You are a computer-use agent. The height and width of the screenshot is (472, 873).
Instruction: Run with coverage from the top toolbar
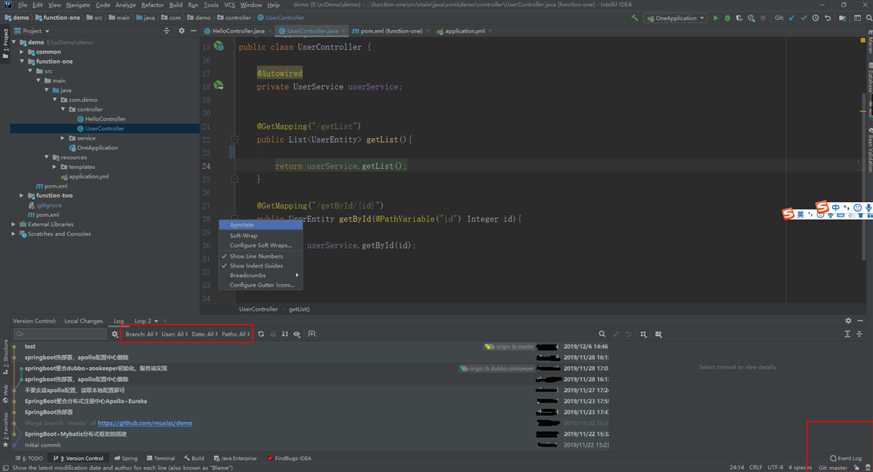[x=739, y=18]
